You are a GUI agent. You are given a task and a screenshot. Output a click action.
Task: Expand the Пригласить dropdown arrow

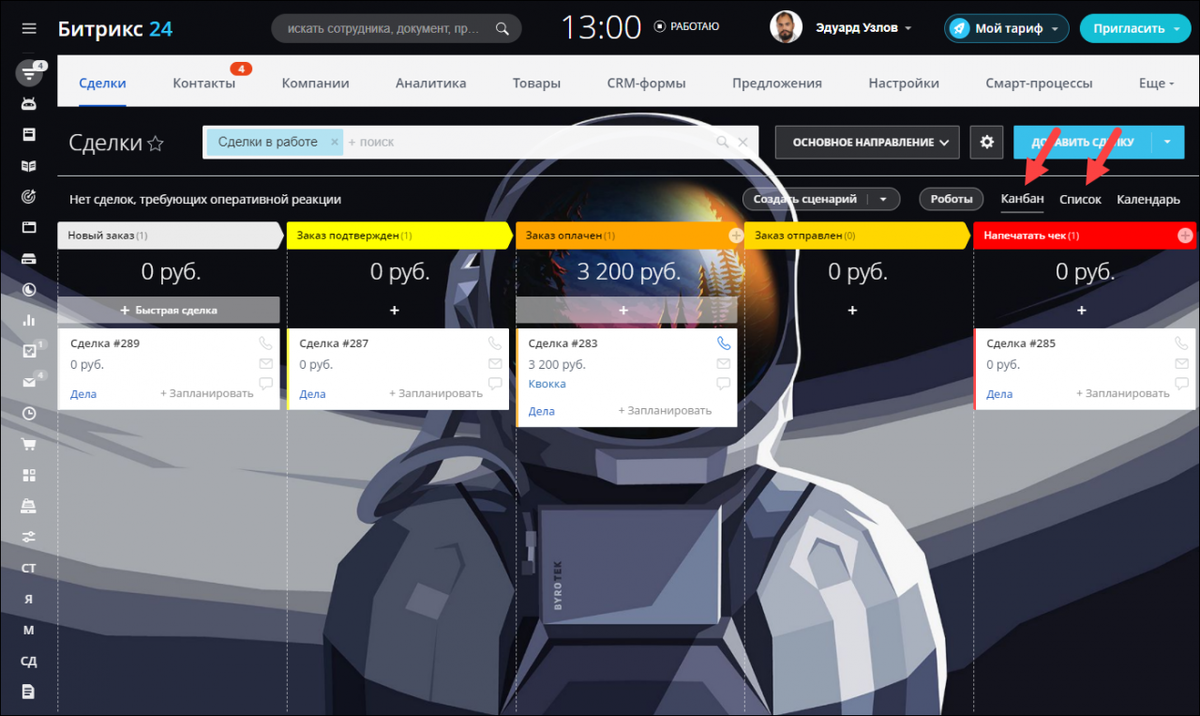point(1176,29)
